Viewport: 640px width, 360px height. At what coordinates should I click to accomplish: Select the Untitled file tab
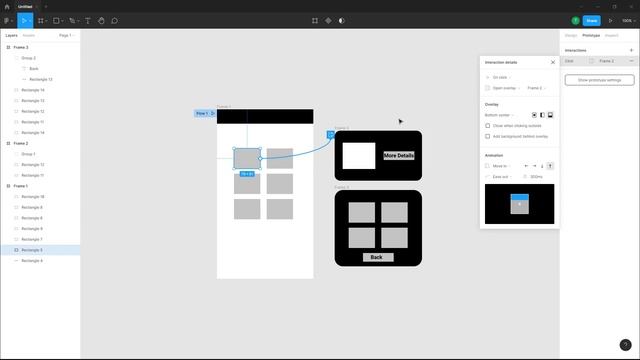click(25, 7)
